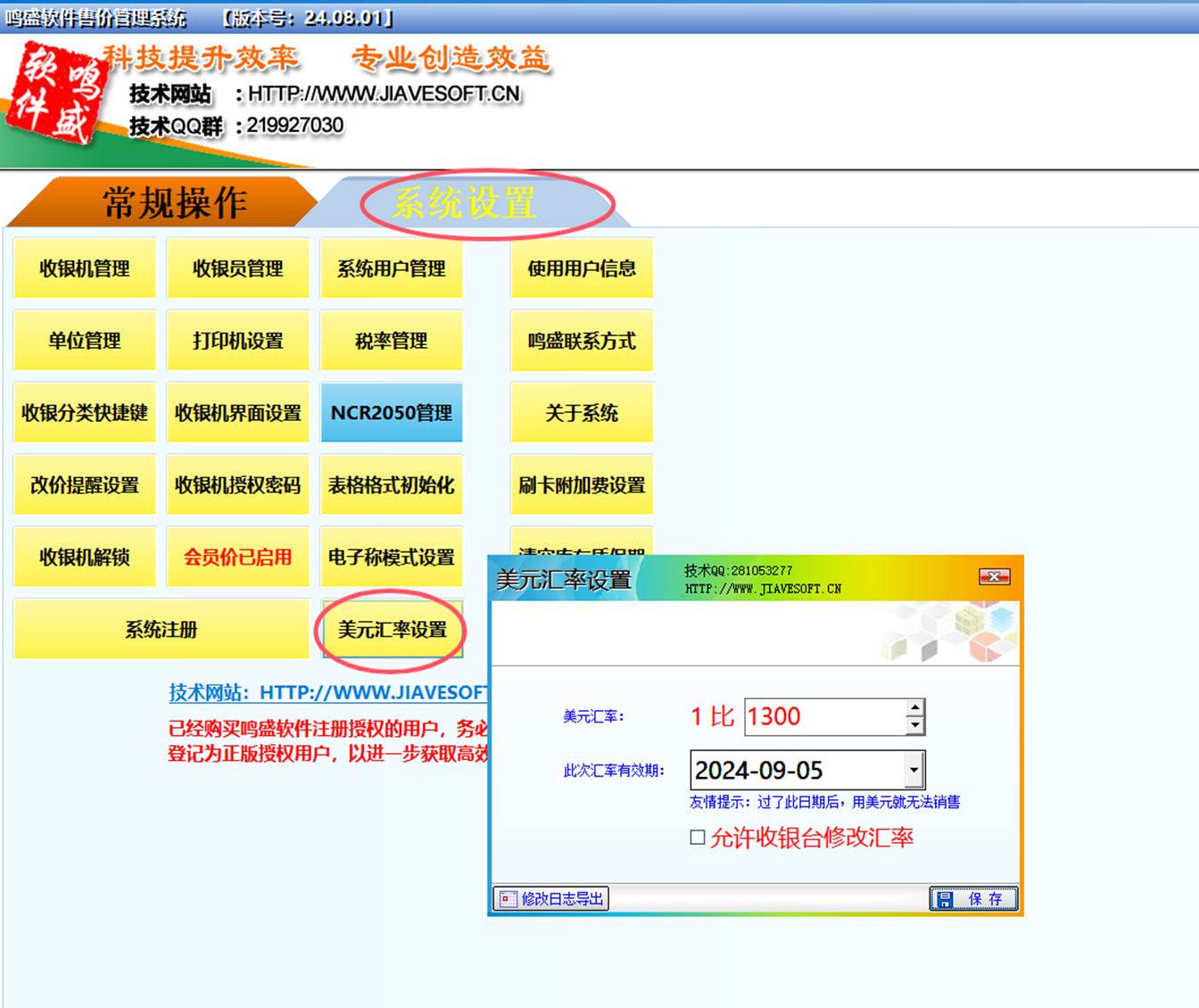
Task: Click the 鸣盛软件 red logo icon
Action: [57, 95]
